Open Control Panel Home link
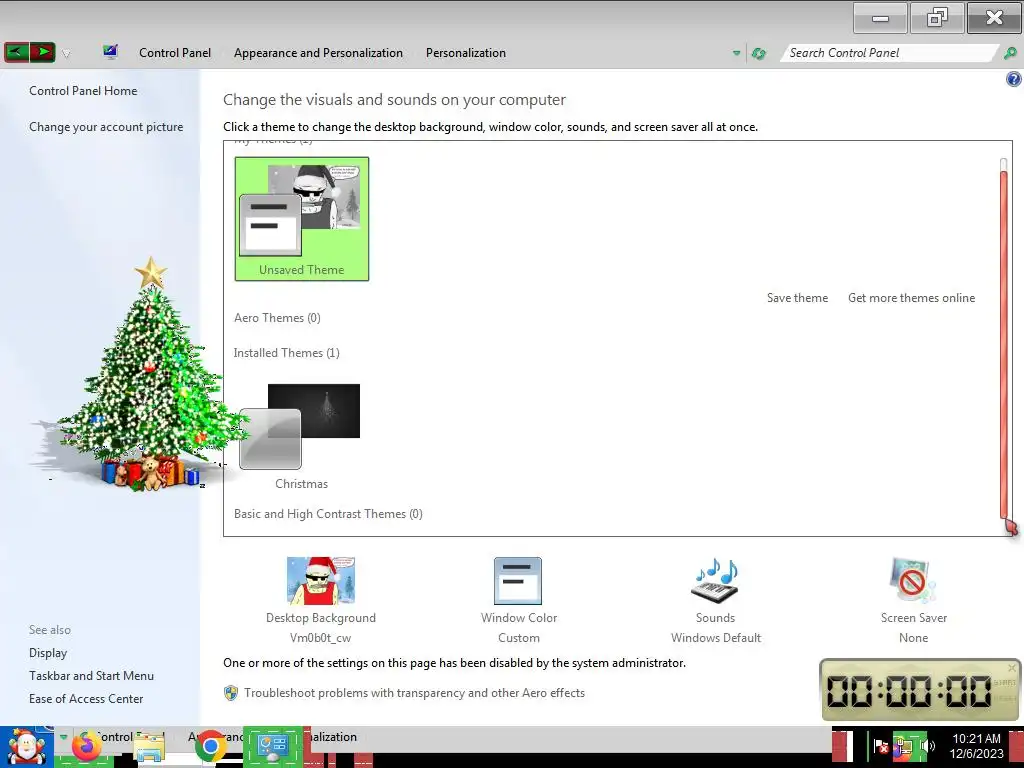This screenshot has height=768, width=1024. [x=83, y=91]
